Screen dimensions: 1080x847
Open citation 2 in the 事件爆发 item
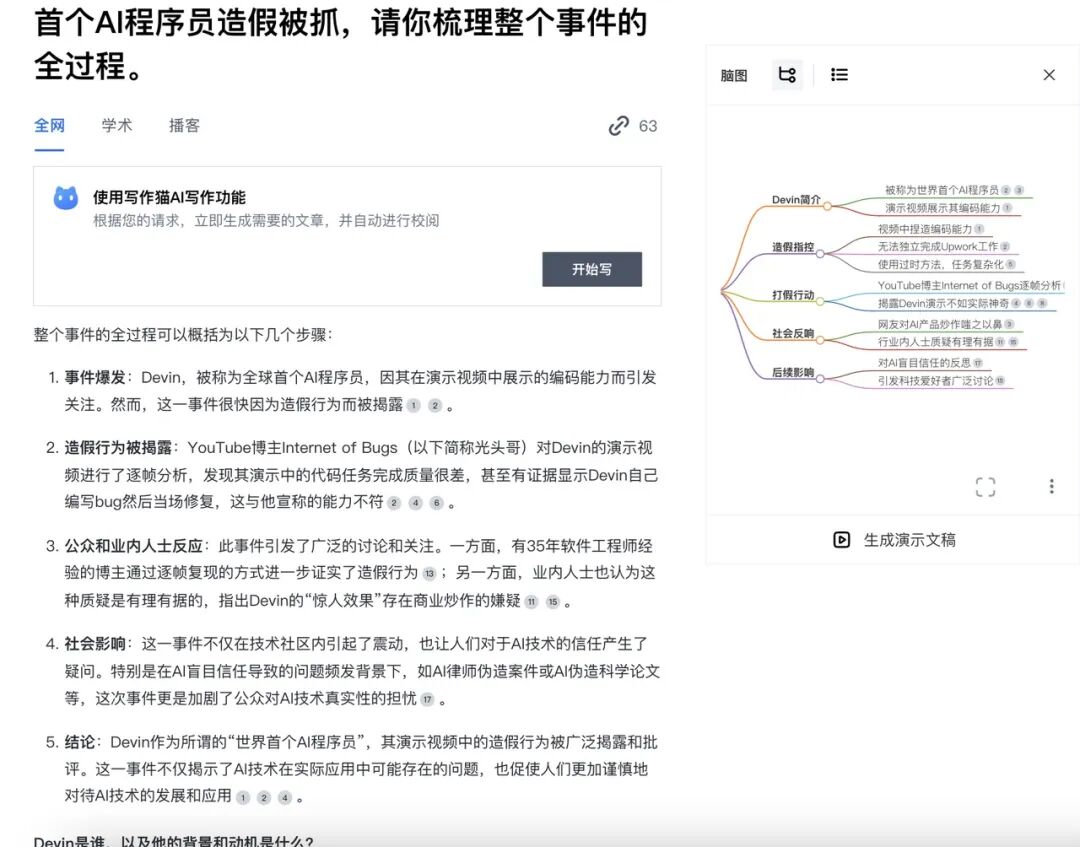tap(435, 406)
